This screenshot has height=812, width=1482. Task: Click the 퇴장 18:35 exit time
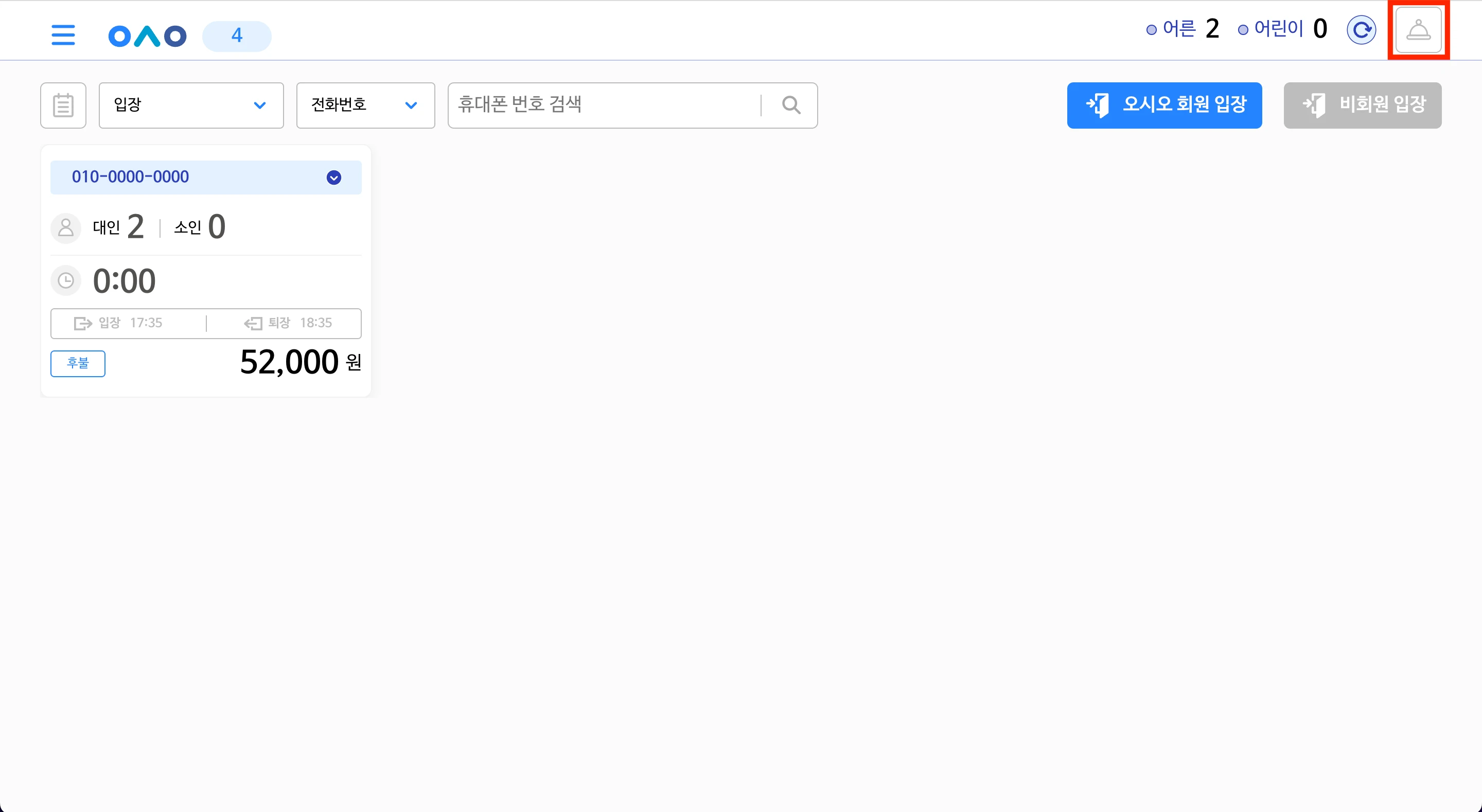288,323
